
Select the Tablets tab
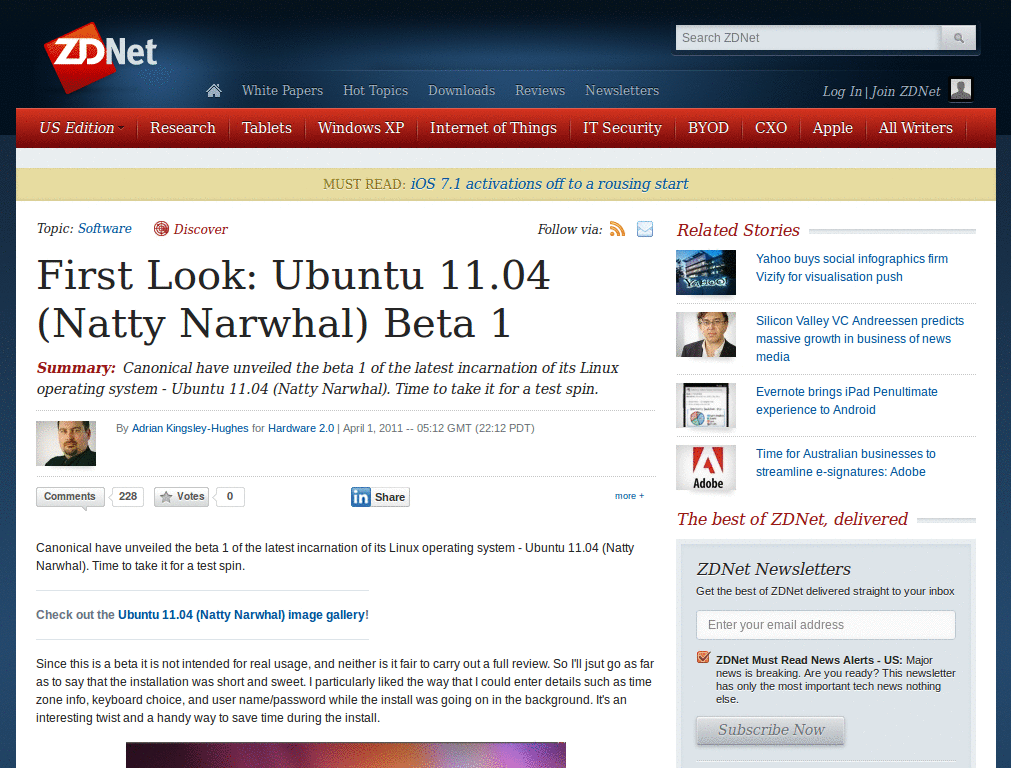pyautogui.click(x=266, y=128)
